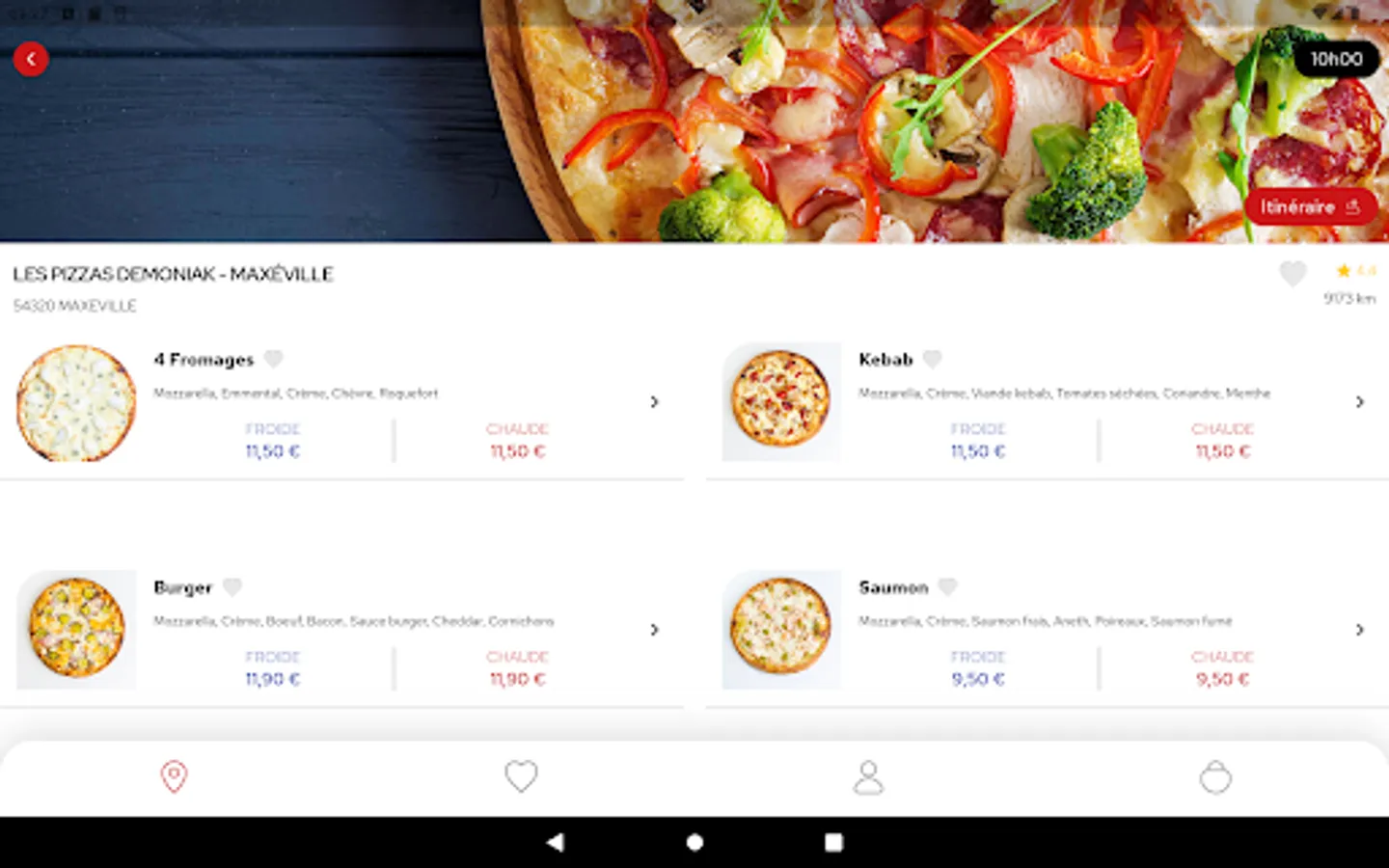
Task: Choose CHAUDE option for Kebab pizza
Action: point(1222,440)
